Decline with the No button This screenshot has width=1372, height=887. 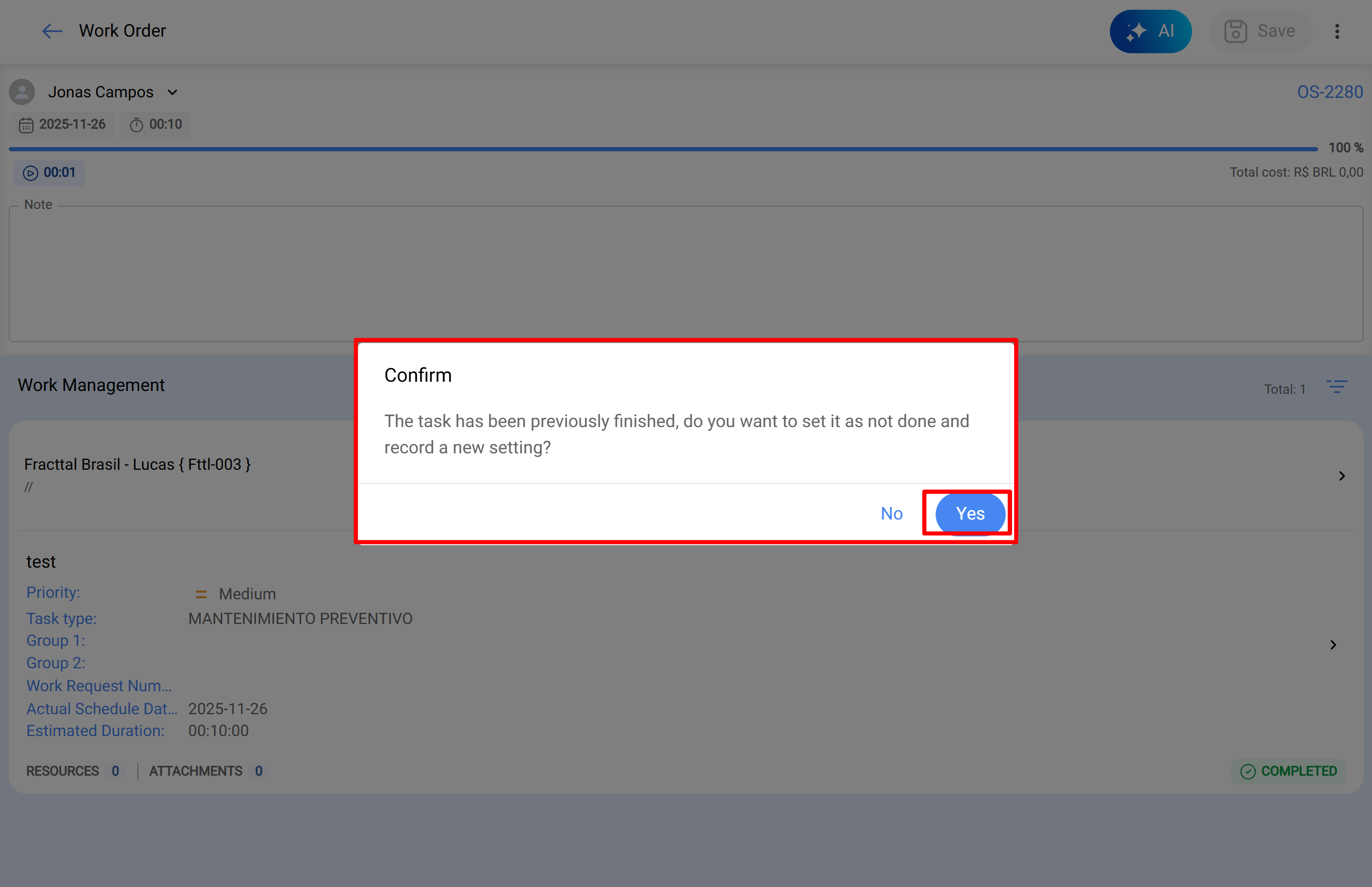point(892,513)
